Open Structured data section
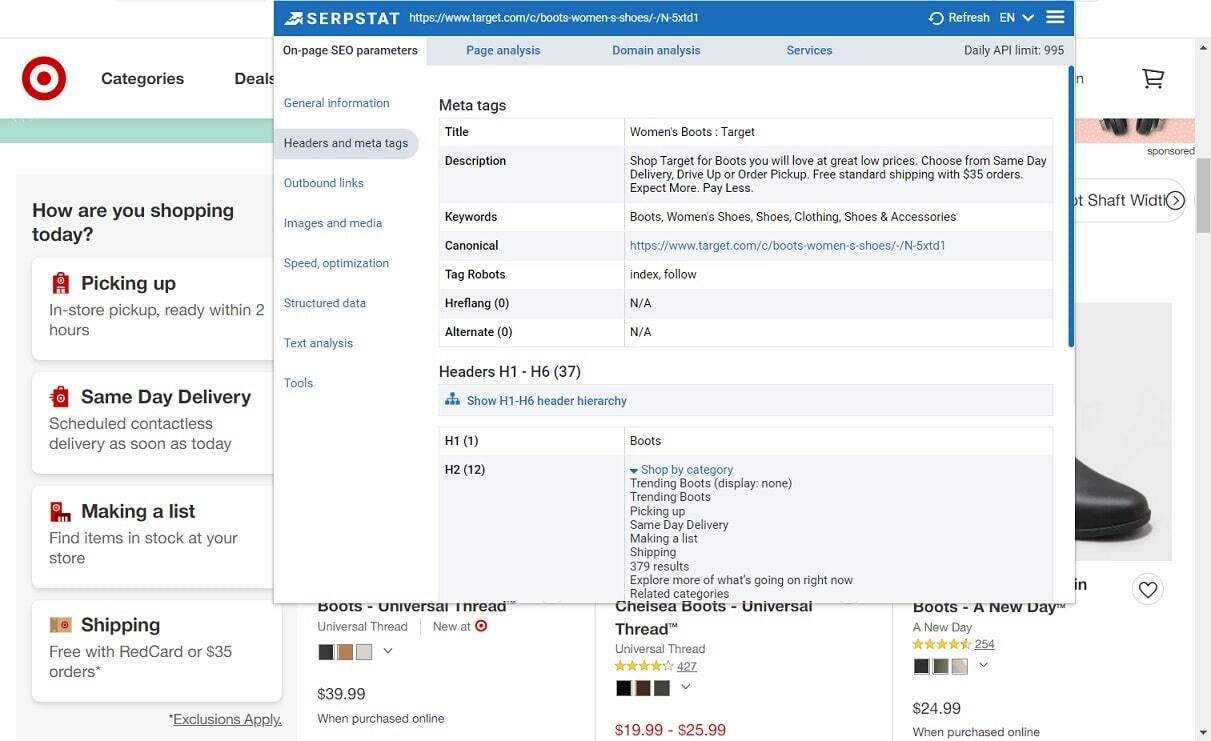 [x=325, y=303]
